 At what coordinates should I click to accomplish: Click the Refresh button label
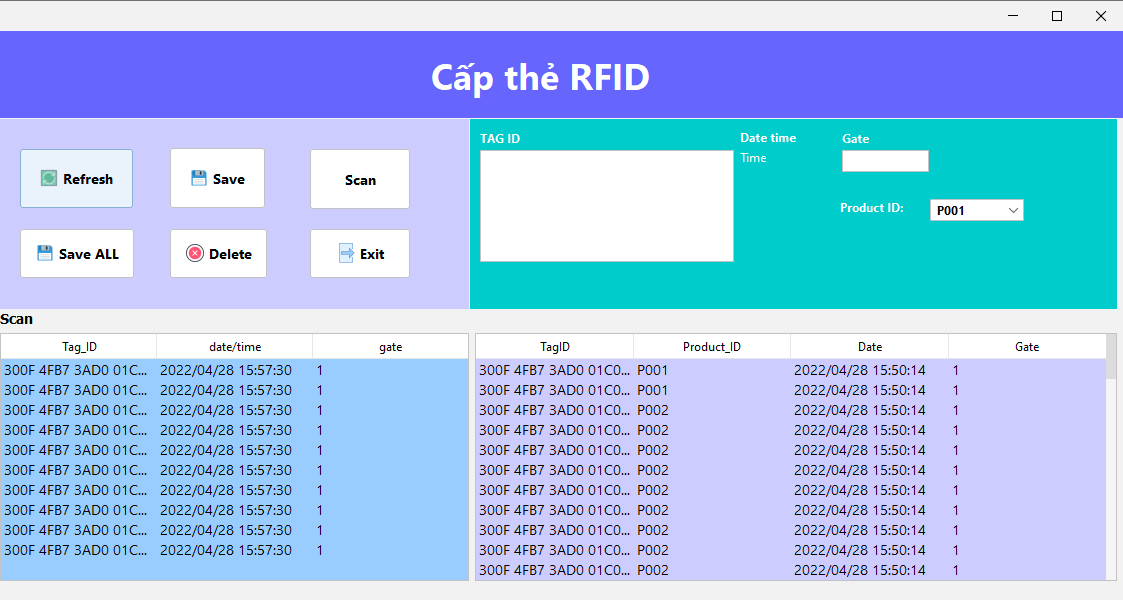[x=88, y=179]
